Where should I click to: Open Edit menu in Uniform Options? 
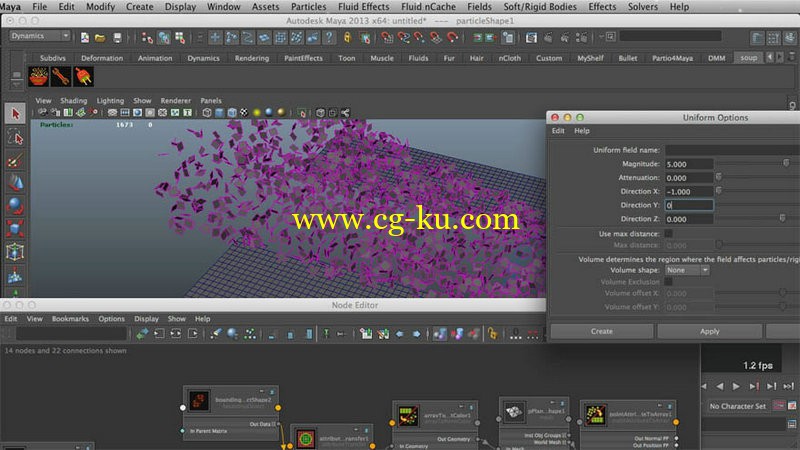(x=558, y=131)
